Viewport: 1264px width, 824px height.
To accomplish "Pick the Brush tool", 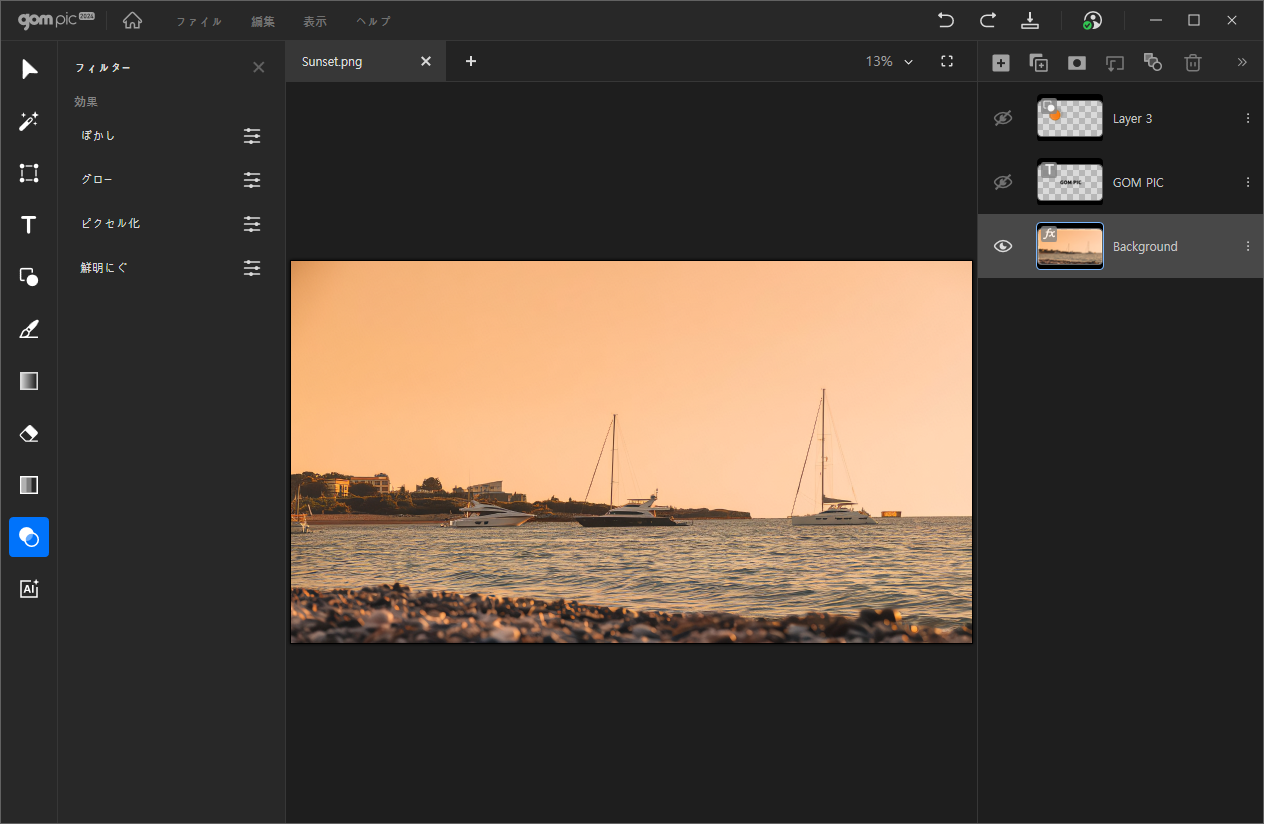I will pos(29,329).
